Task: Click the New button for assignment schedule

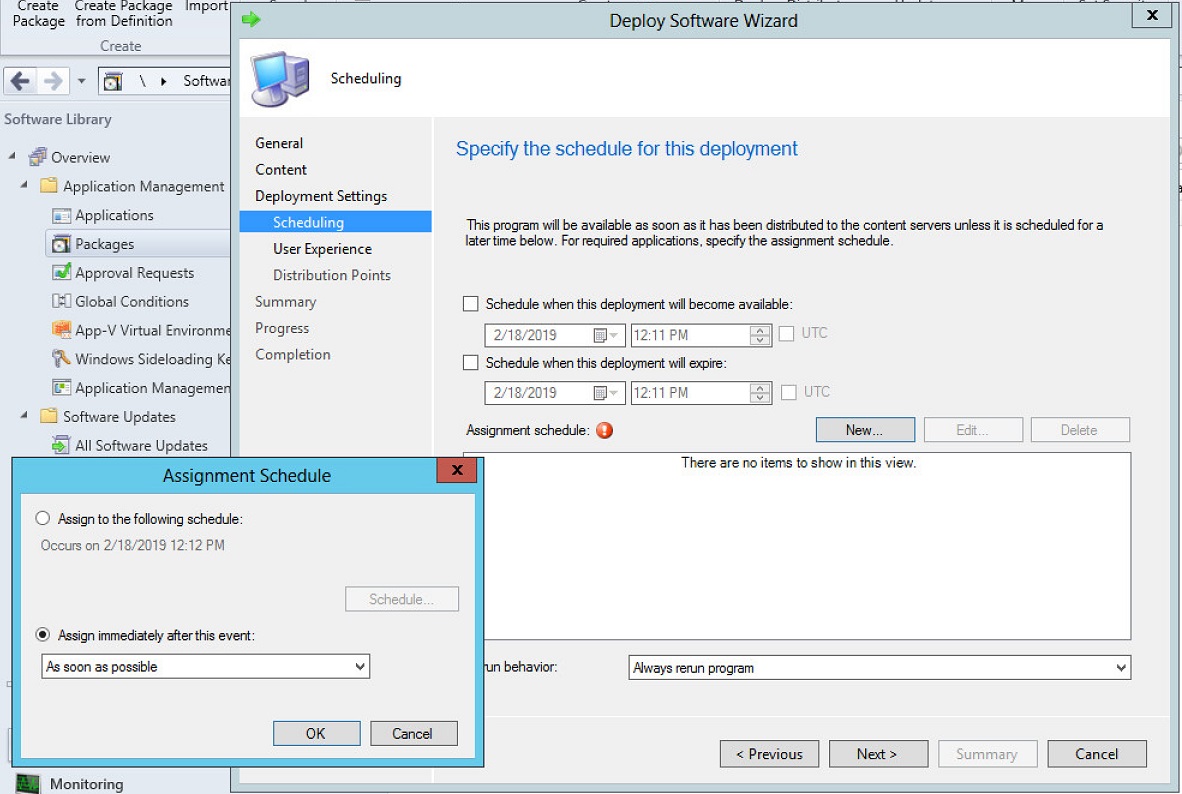Action: pyautogui.click(x=864, y=429)
